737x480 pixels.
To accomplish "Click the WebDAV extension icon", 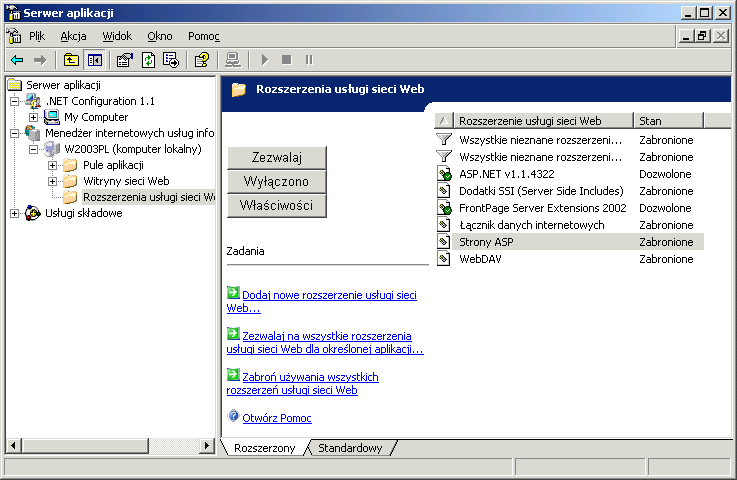I will click(x=443, y=259).
